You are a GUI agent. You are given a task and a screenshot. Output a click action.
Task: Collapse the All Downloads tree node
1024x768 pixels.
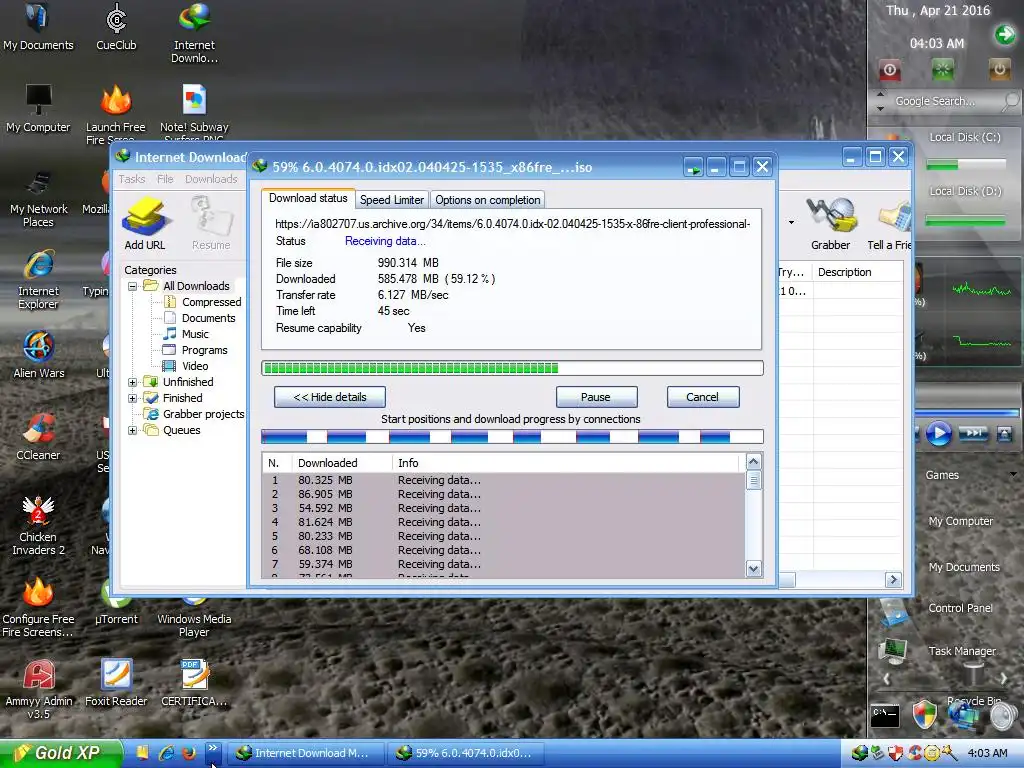click(x=133, y=286)
